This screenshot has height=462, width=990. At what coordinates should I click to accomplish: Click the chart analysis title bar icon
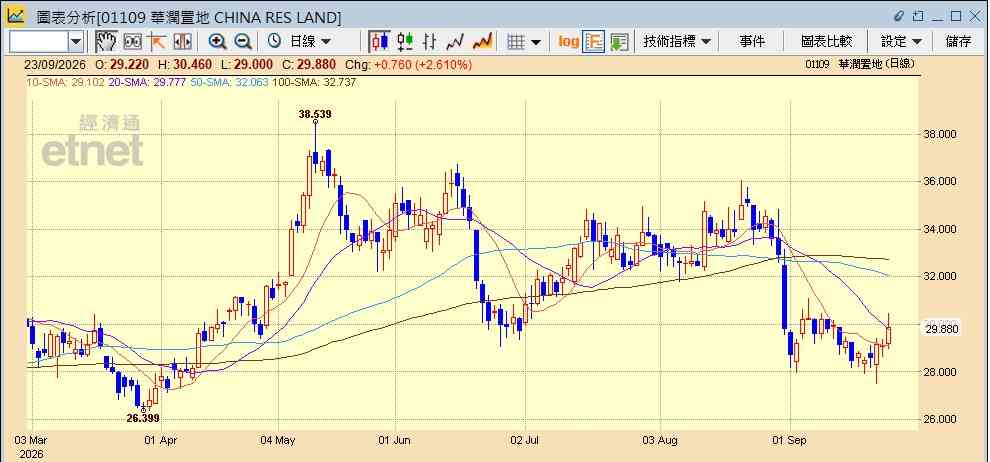point(16,16)
